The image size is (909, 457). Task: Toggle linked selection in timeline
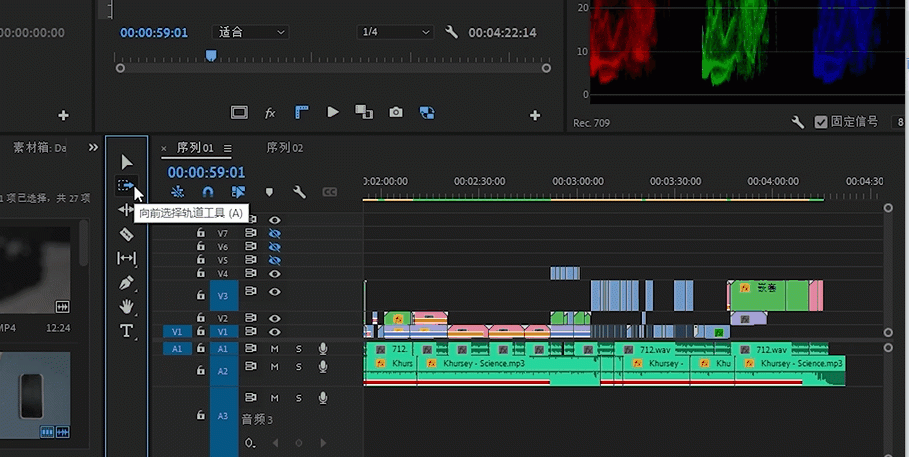point(238,192)
